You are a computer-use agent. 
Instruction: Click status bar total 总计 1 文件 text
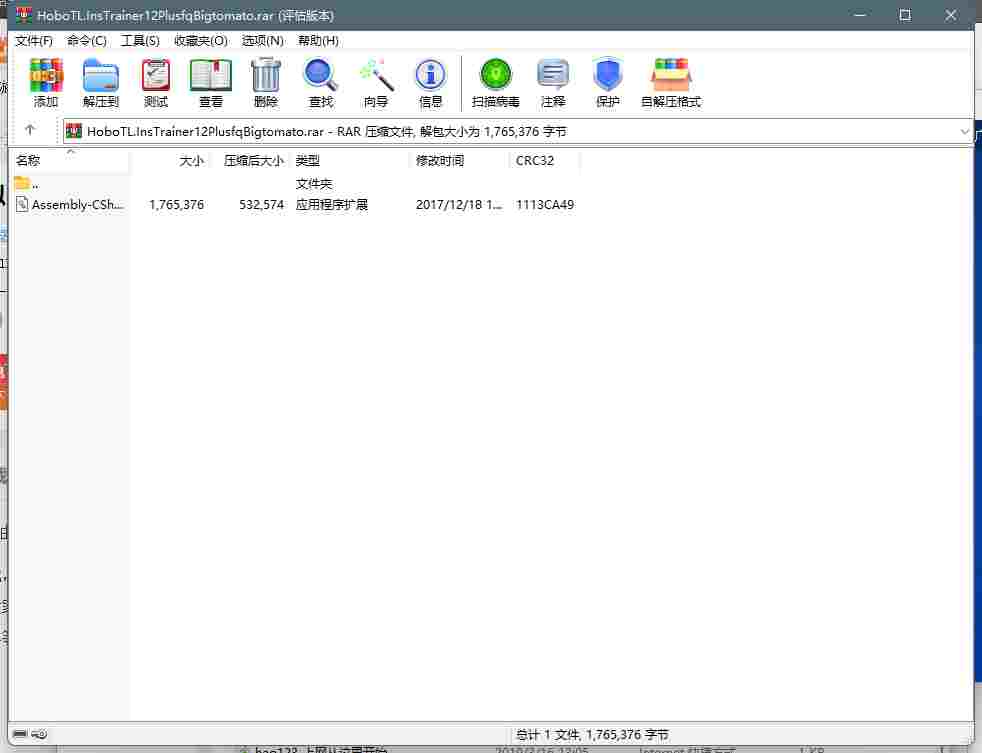point(592,734)
